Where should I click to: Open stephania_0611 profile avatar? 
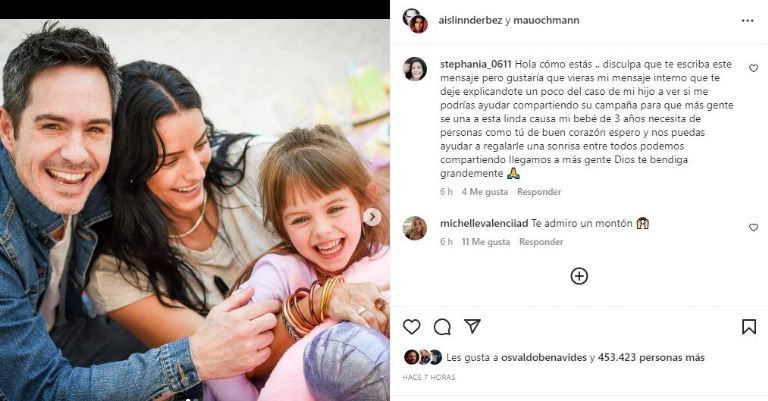click(x=415, y=69)
